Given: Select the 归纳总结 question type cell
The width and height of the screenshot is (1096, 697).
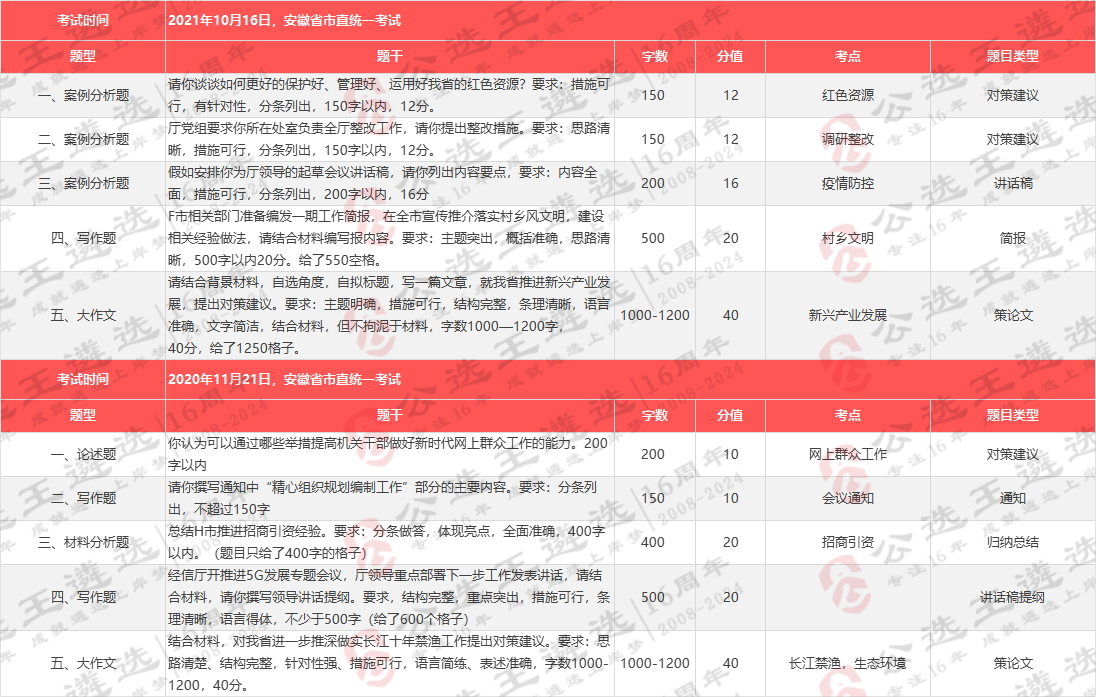Looking at the screenshot, I should click(1012, 542).
